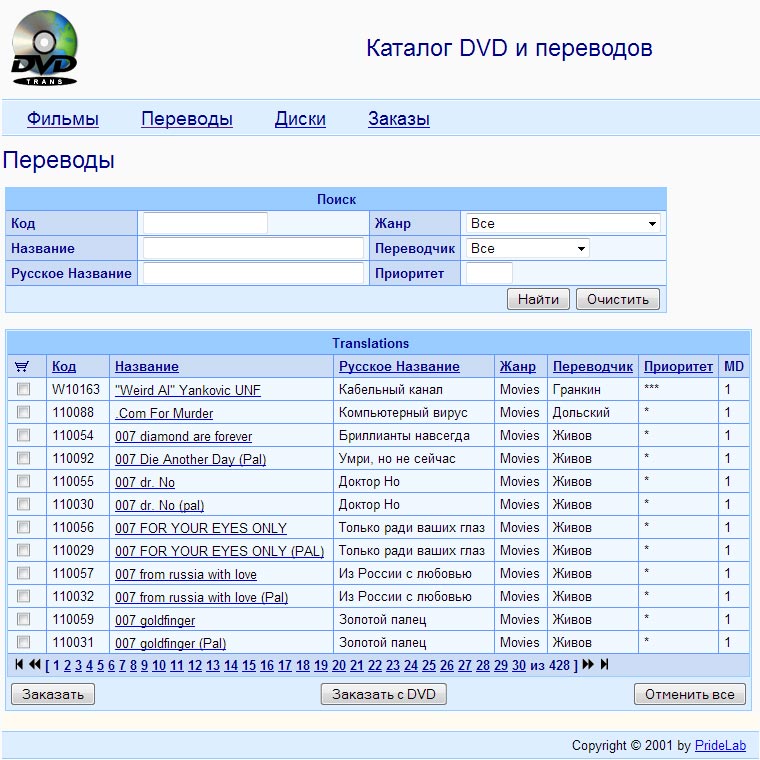Image resolution: width=760 pixels, height=760 pixels.
Task: Go to page 2
Action: [x=67, y=665]
